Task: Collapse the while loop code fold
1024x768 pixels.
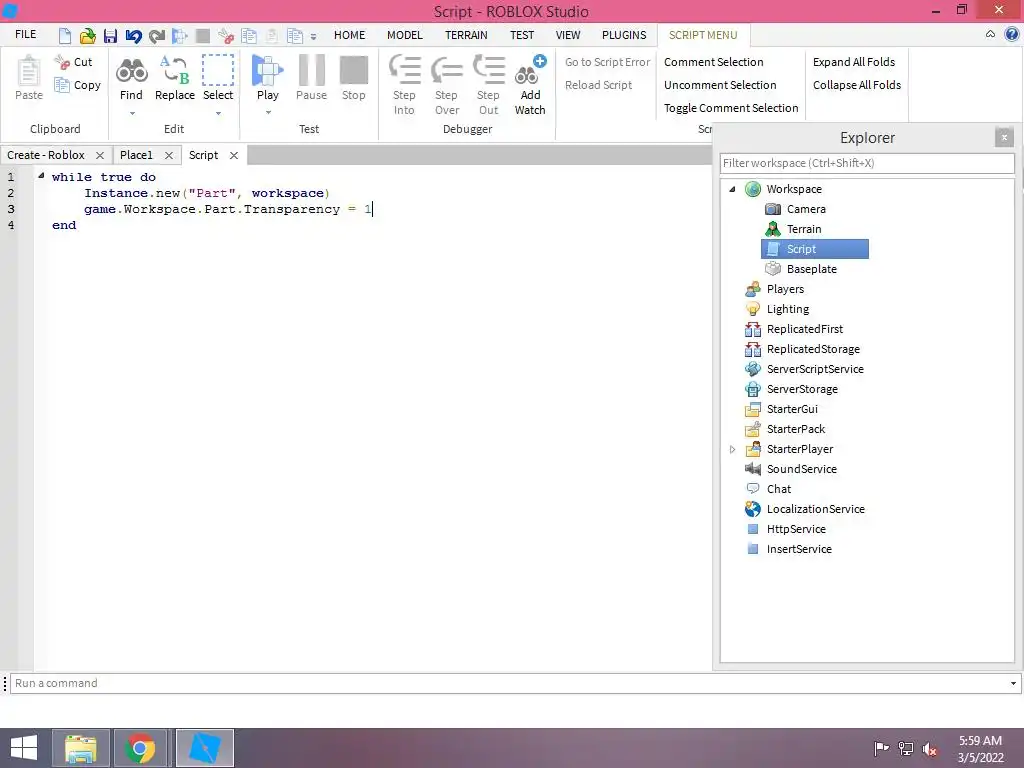Action: tap(41, 175)
